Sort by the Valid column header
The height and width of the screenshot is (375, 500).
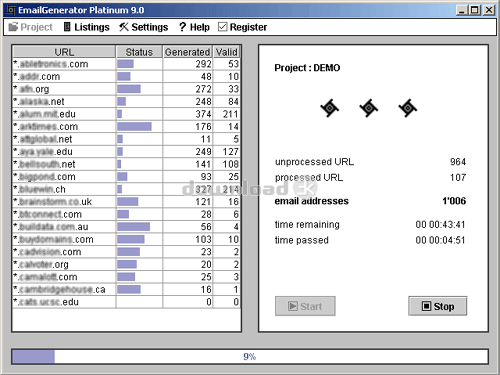[x=226, y=52]
